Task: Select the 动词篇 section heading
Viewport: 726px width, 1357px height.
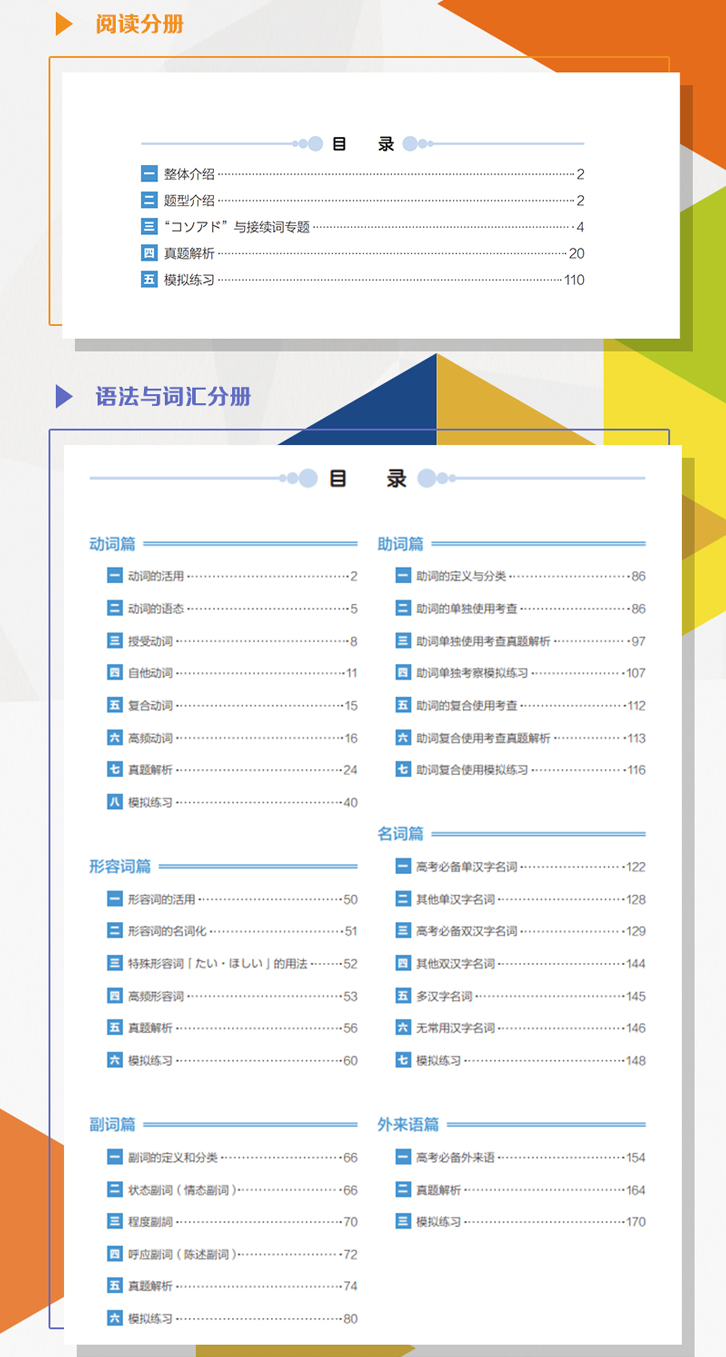Action: pyautogui.click(x=112, y=544)
